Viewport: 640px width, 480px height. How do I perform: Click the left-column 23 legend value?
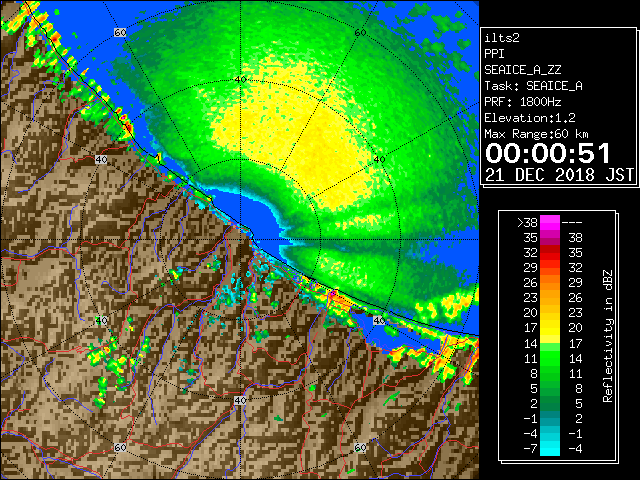click(x=531, y=298)
